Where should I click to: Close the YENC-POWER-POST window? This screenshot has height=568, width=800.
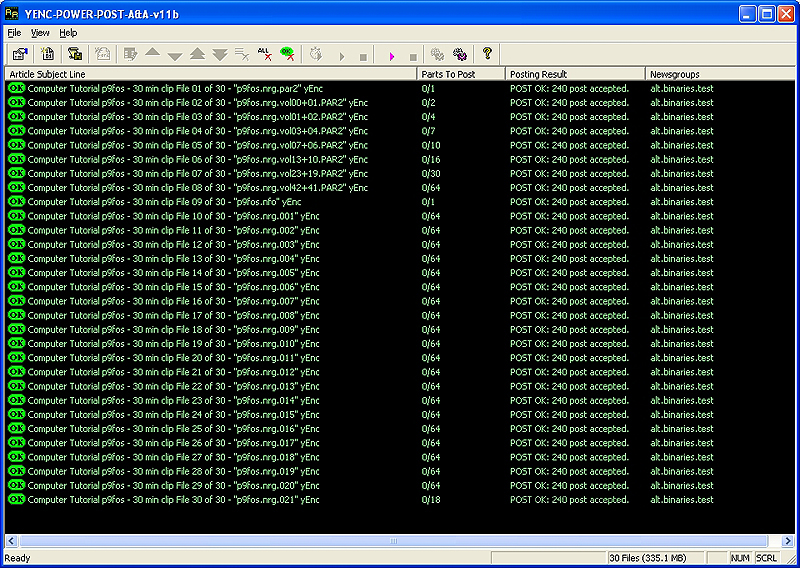pyautogui.click(x=786, y=14)
